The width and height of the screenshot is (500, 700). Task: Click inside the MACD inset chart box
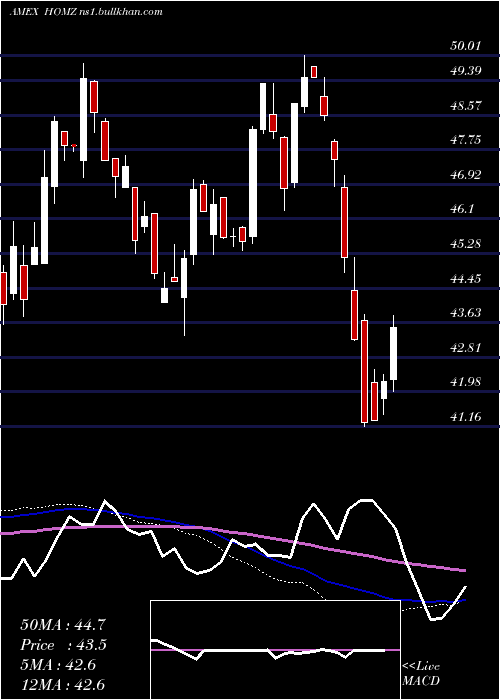click(x=275, y=650)
